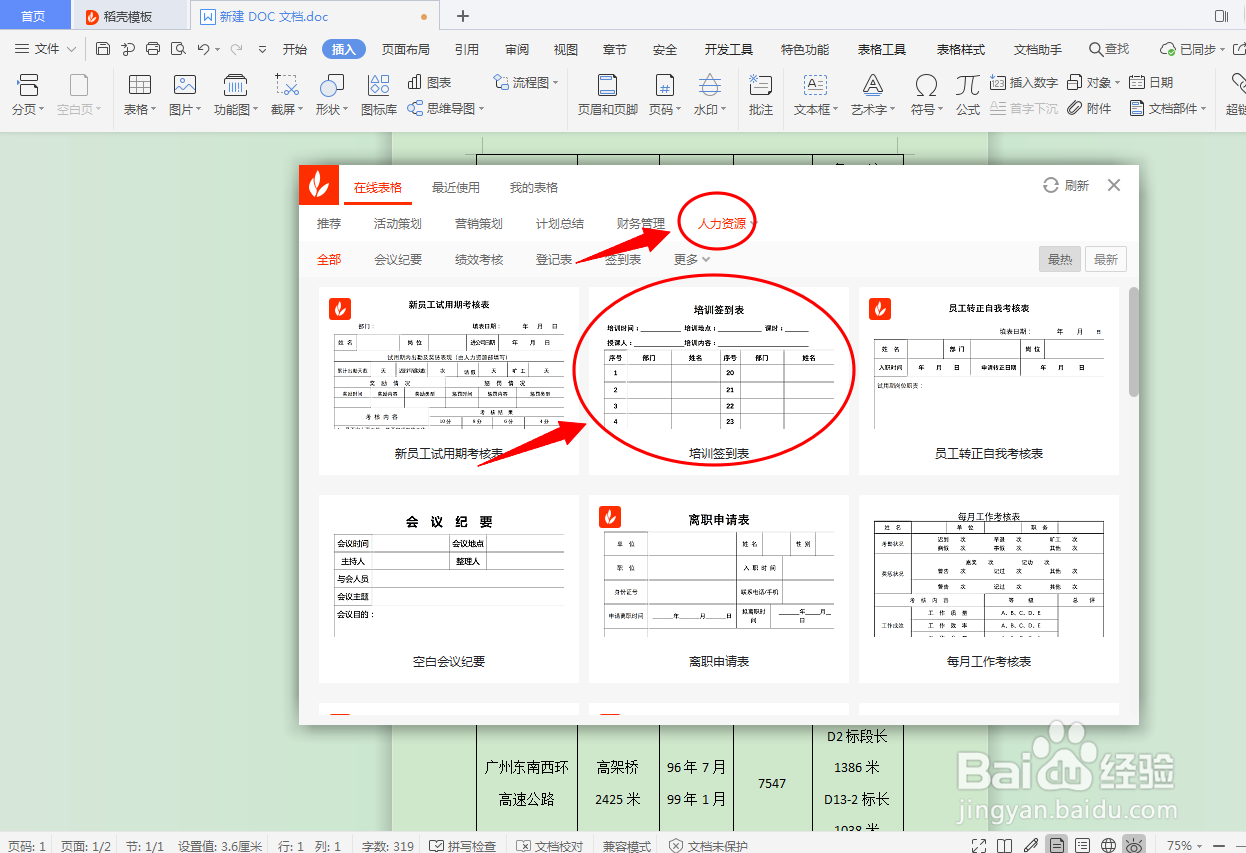1246x853 pixels.
Task: Open the 培训签到表 template thumbnail
Action: click(x=718, y=370)
